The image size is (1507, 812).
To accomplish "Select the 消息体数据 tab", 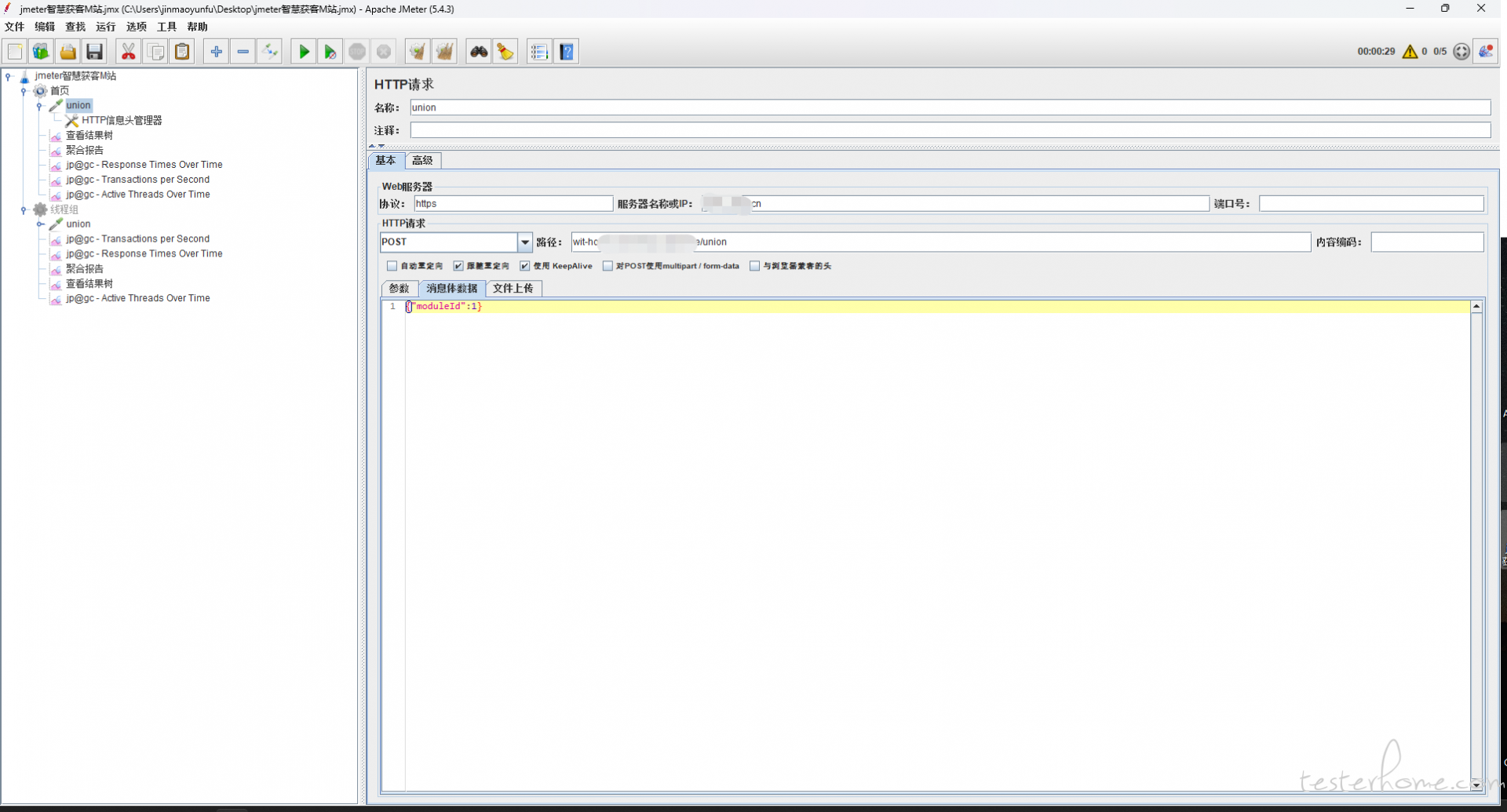I will coord(452,288).
